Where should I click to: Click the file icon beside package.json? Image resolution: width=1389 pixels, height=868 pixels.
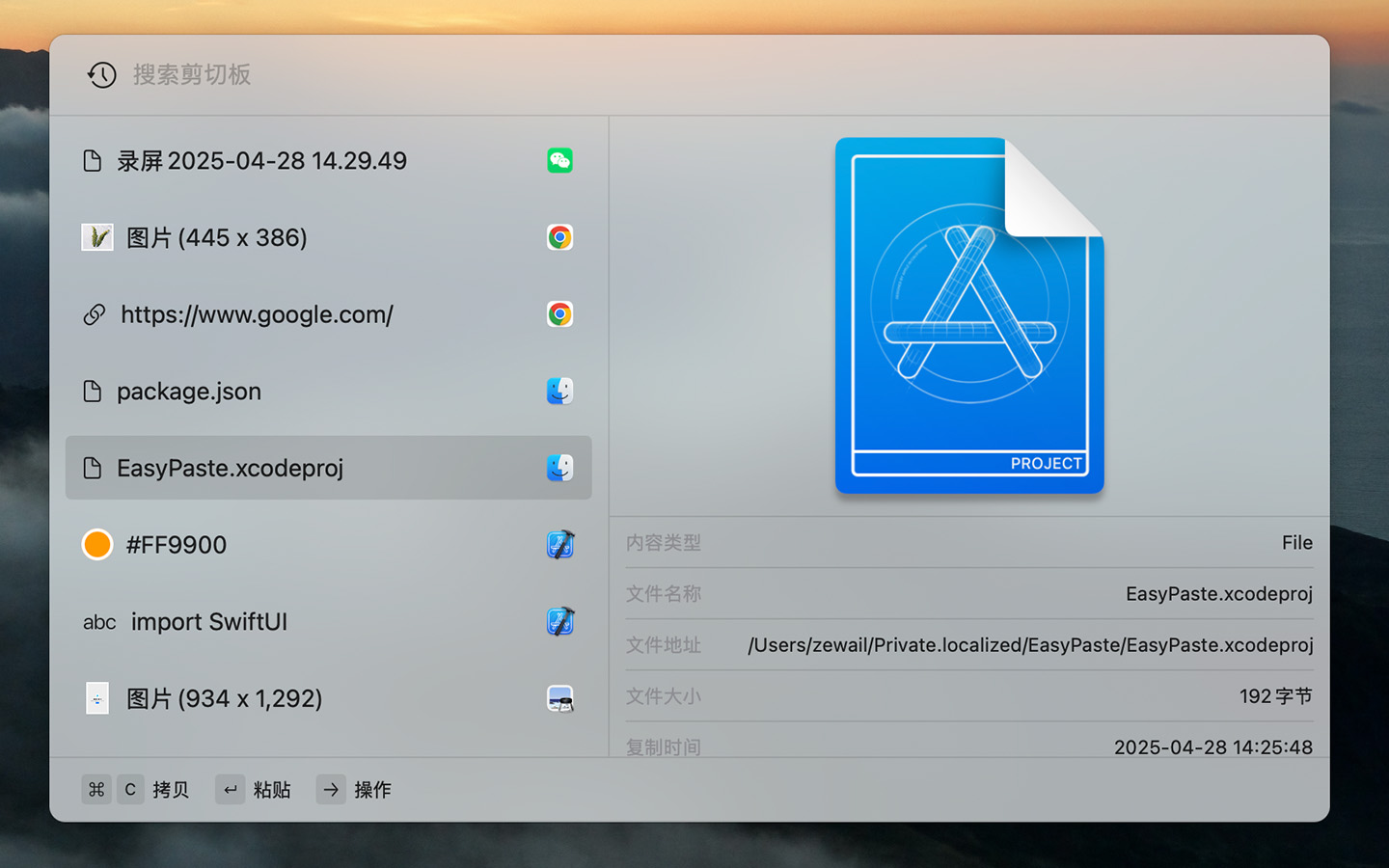click(93, 391)
